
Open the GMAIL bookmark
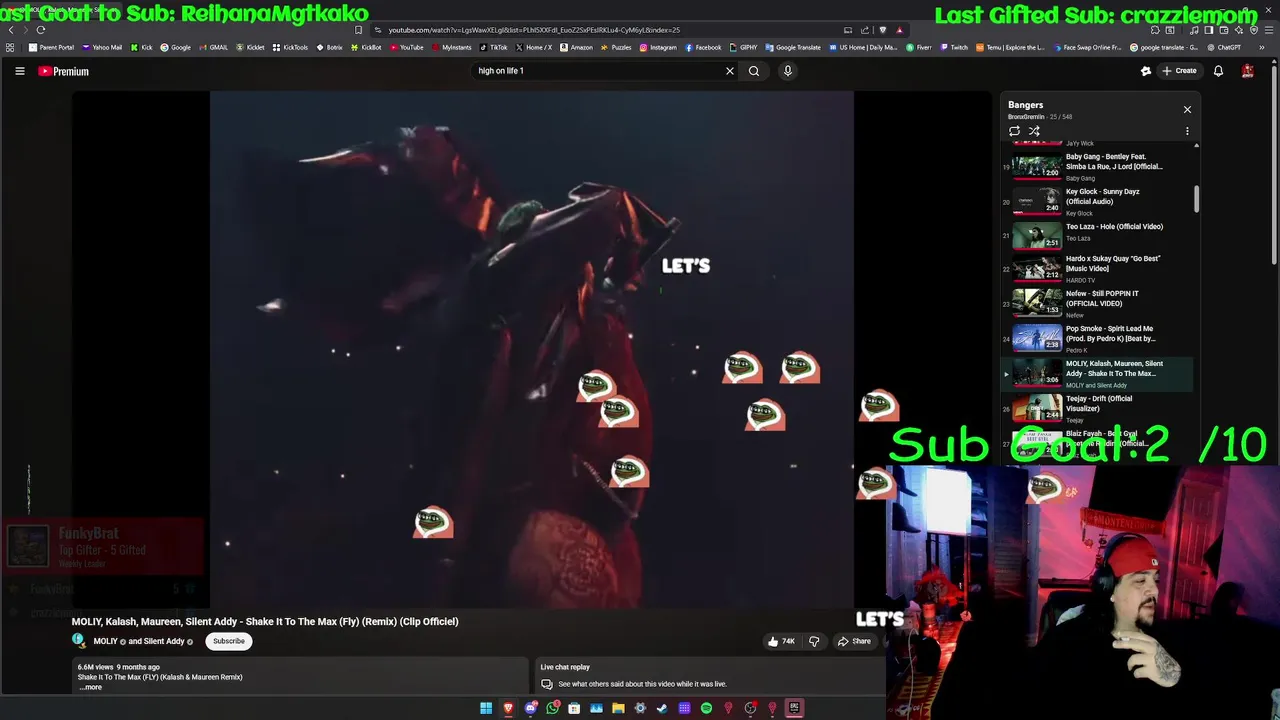point(213,47)
